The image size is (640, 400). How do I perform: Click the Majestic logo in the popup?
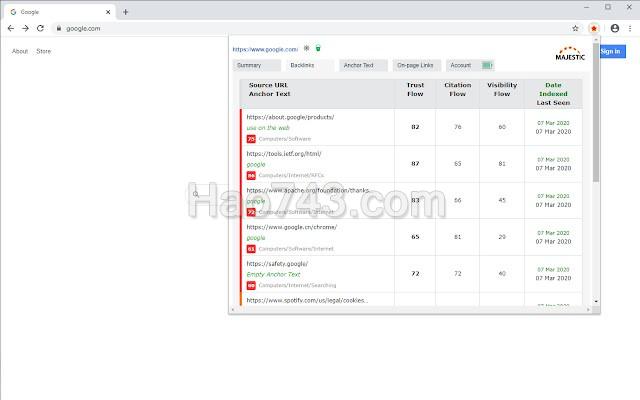click(570, 53)
